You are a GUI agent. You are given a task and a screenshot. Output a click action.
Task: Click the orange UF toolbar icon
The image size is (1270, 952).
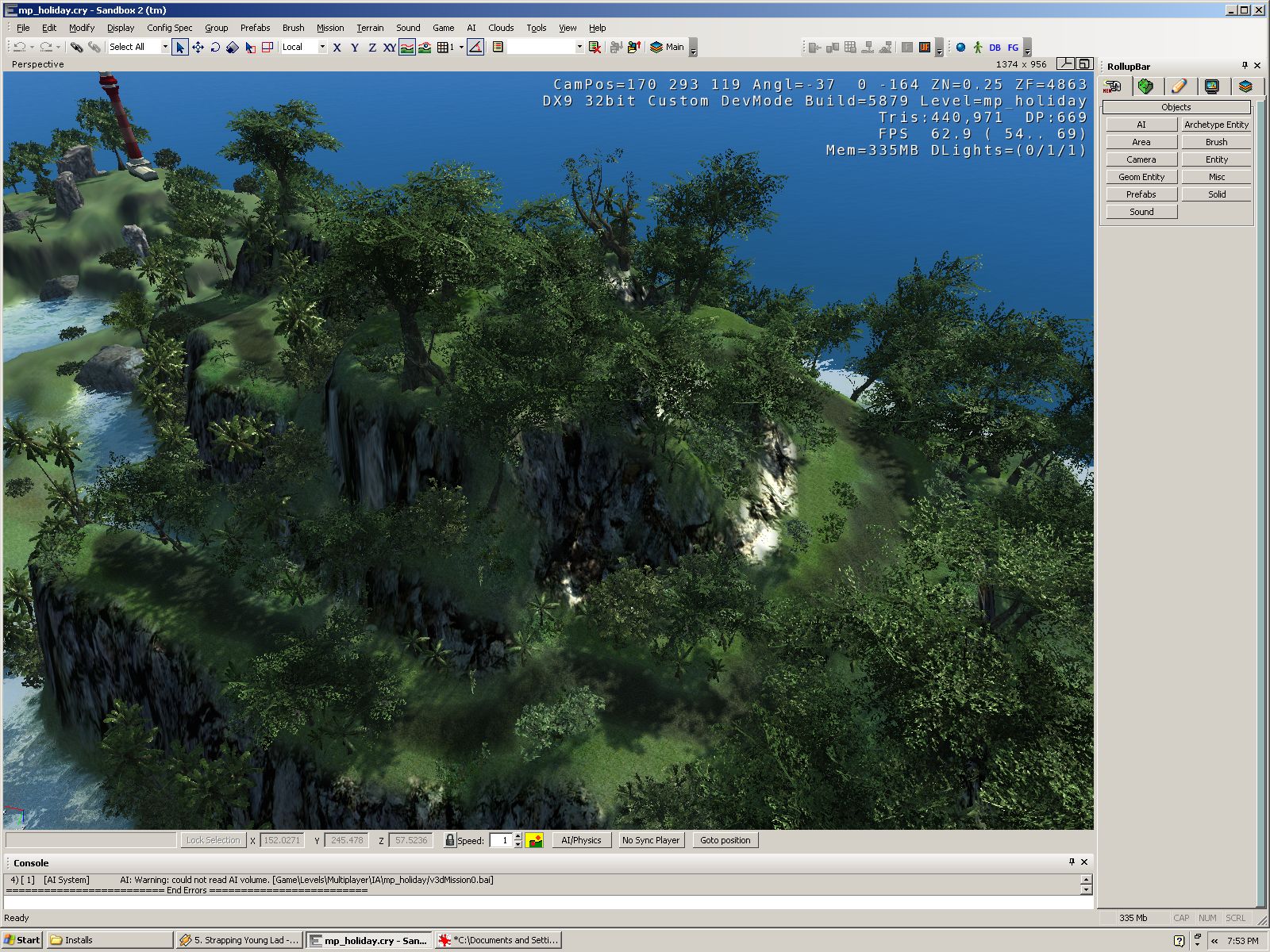coord(925,47)
